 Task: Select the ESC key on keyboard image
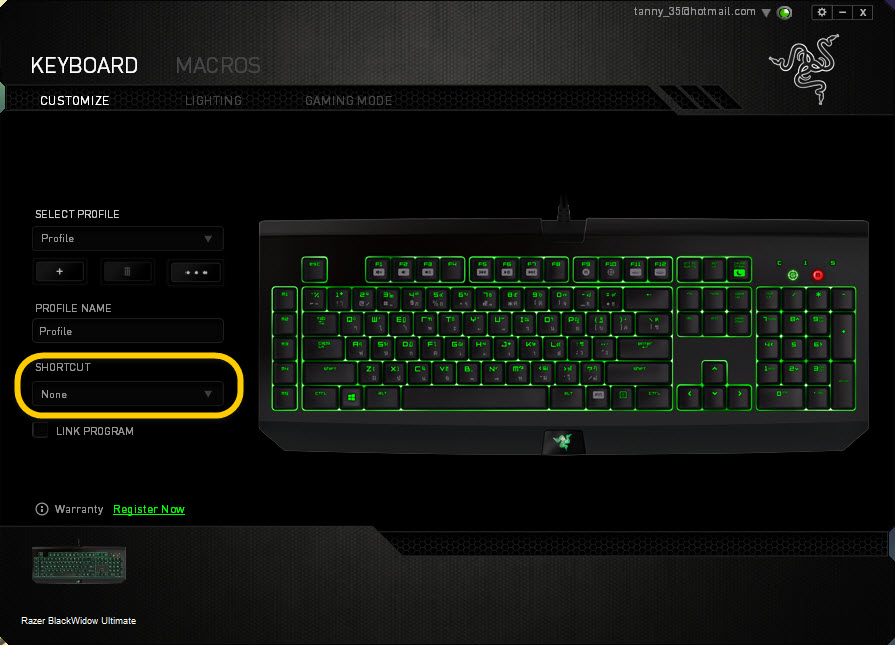click(315, 269)
